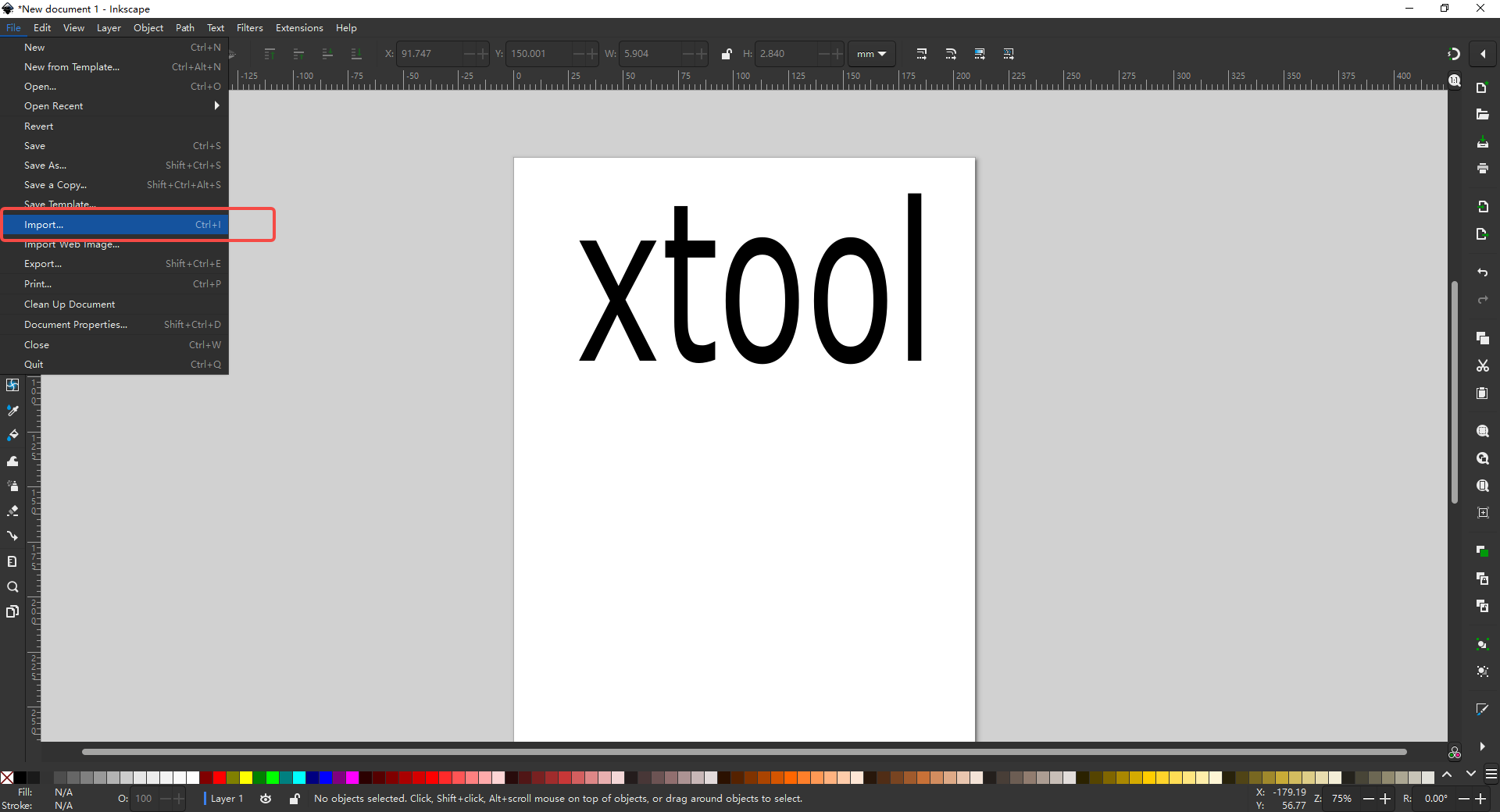Show previous palette row up arrow

[x=1448, y=775]
